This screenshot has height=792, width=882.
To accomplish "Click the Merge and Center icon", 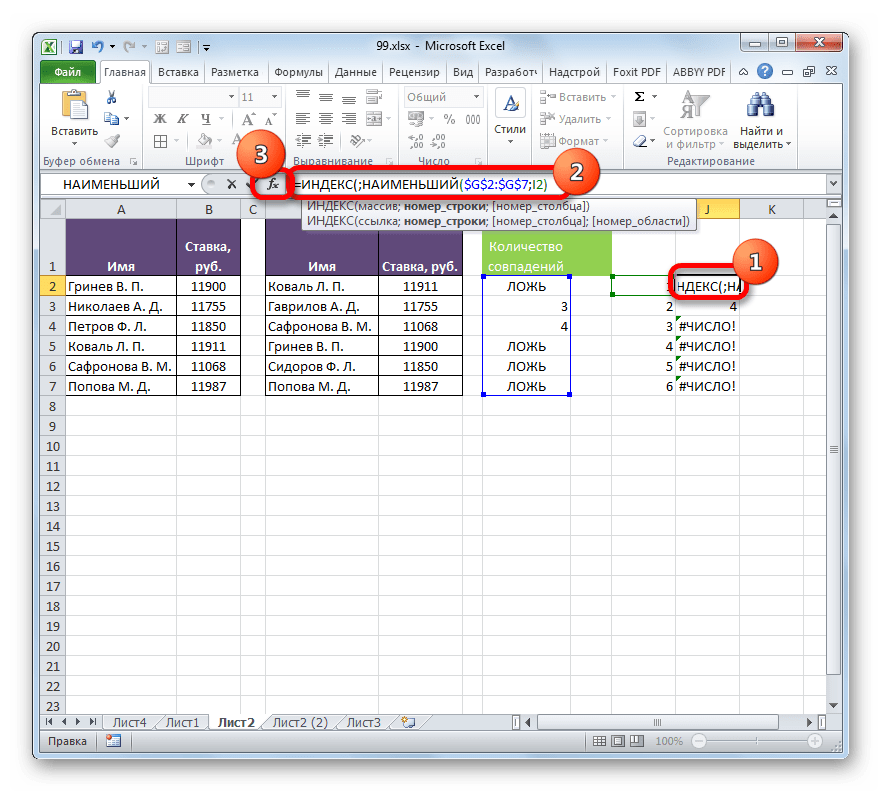I will (374, 119).
